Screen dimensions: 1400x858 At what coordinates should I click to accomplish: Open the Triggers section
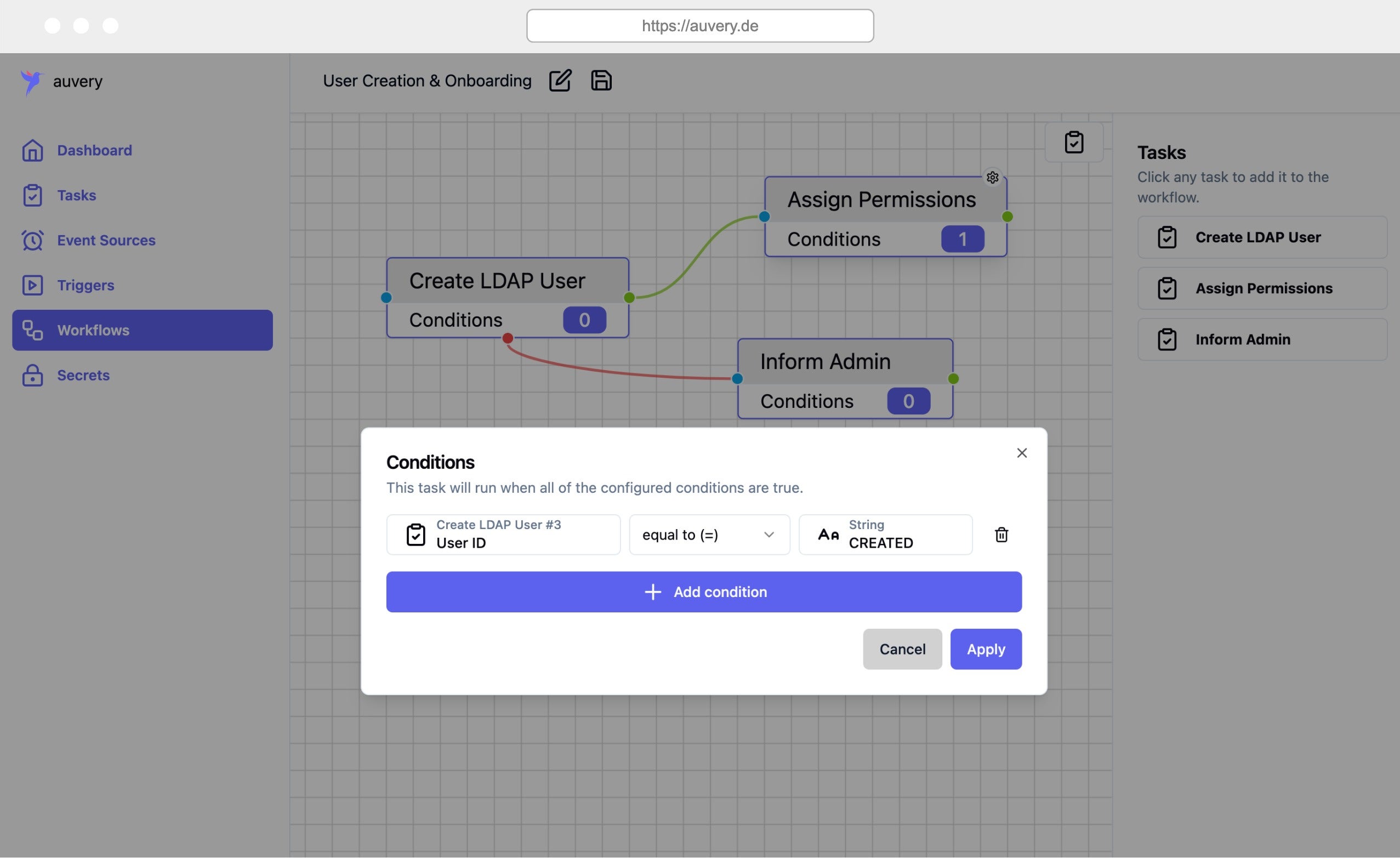85,285
